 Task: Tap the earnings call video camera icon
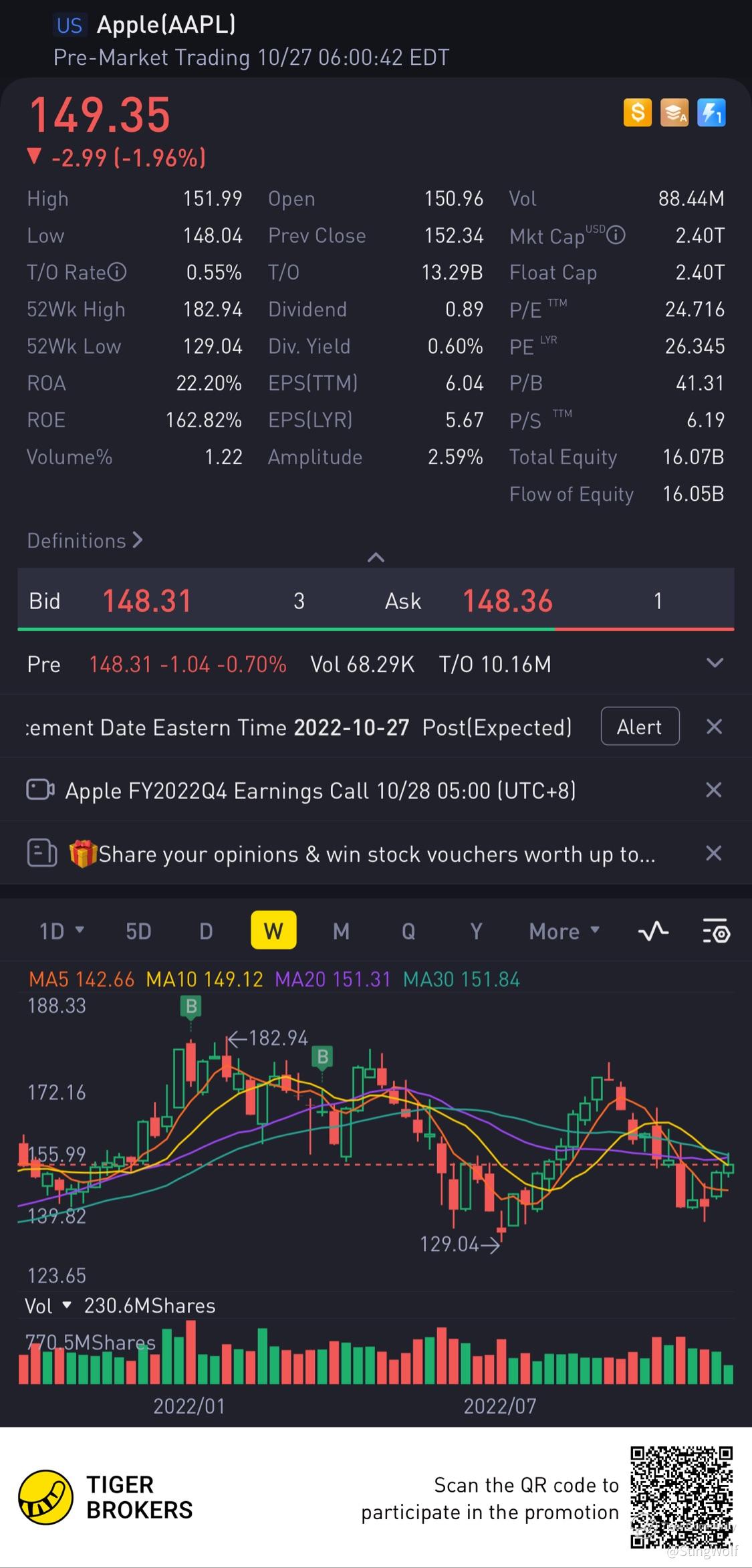(x=40, y=790)
